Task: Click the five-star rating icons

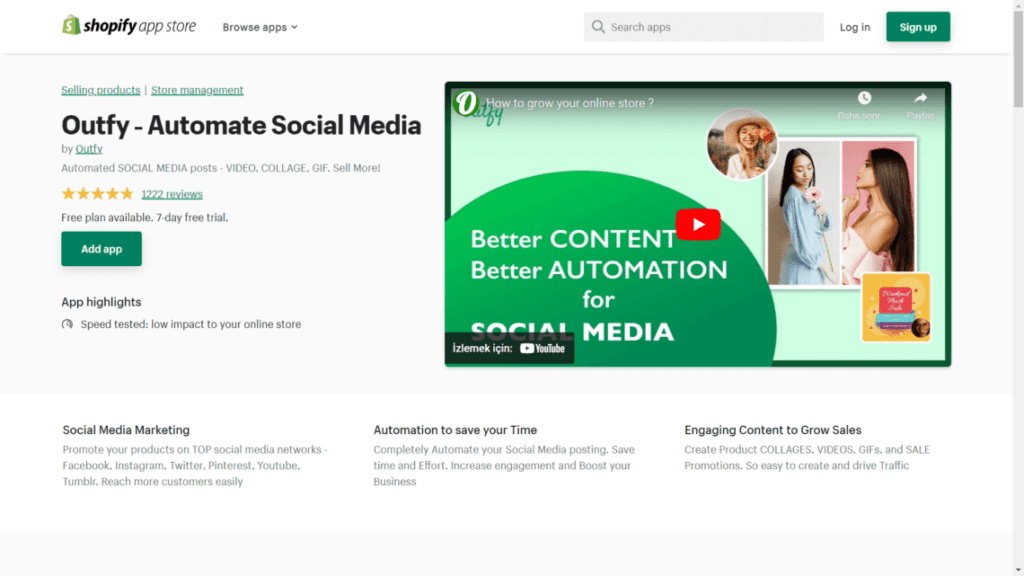Action: (97, 194)
